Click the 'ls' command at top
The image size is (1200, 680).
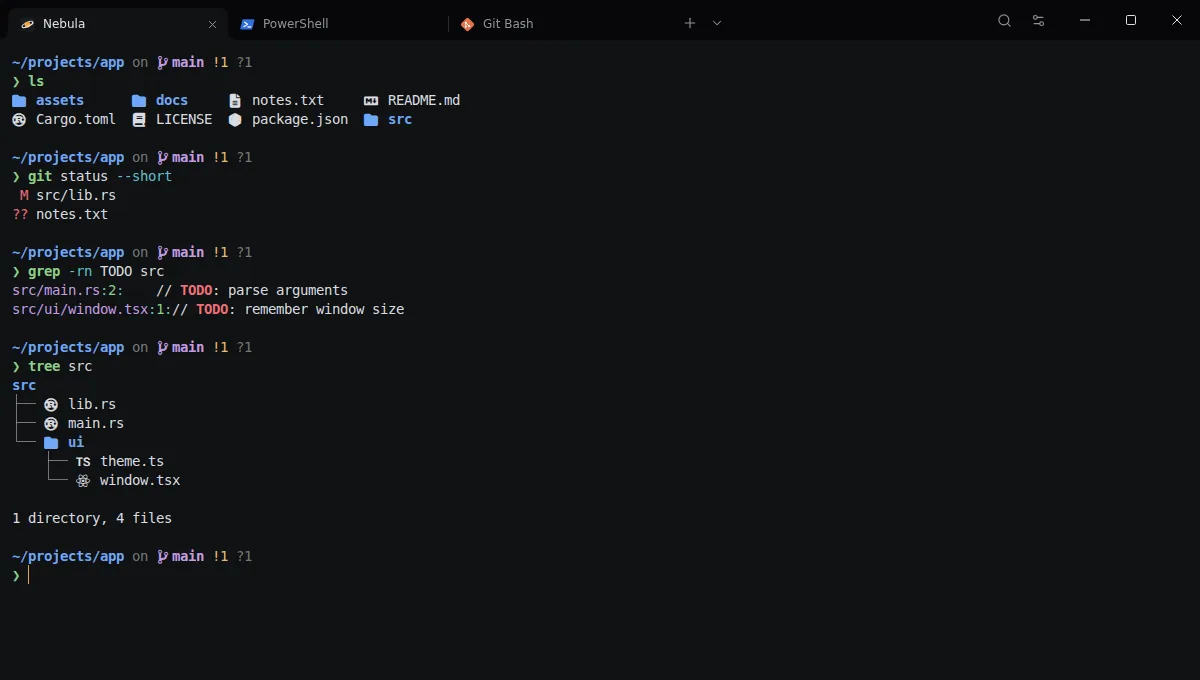click(x=36, y=81)
